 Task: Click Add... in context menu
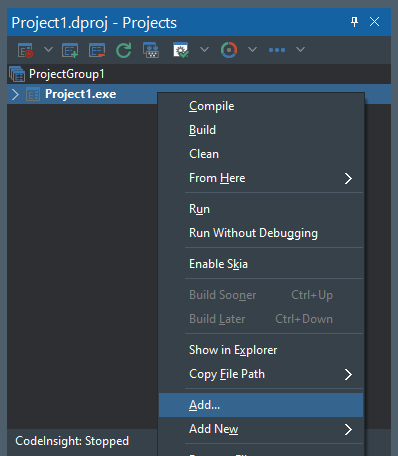point(261,405)
